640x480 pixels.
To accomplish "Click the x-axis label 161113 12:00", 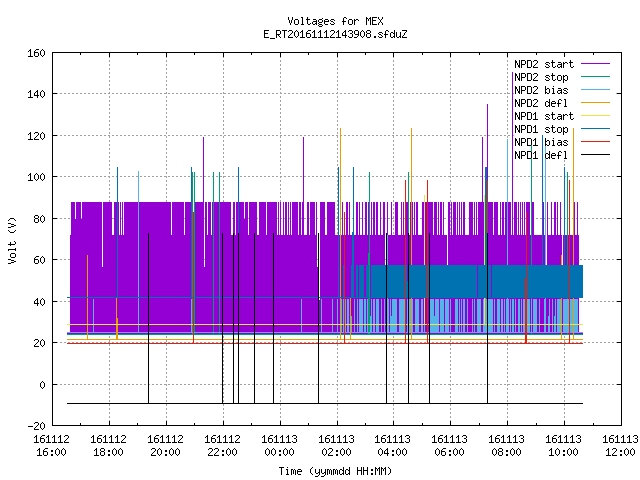I will (620, 446).
